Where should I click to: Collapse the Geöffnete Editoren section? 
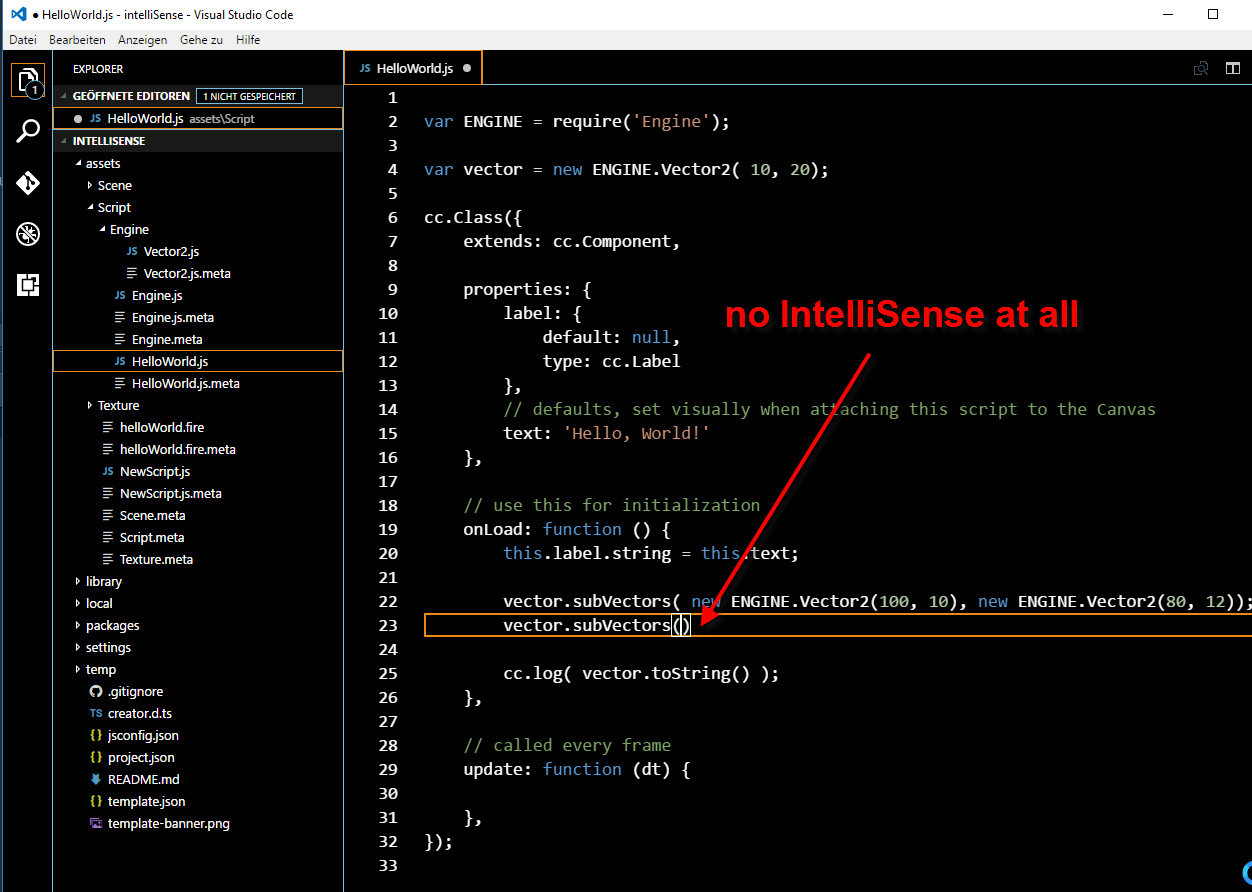tap(130, 96)
